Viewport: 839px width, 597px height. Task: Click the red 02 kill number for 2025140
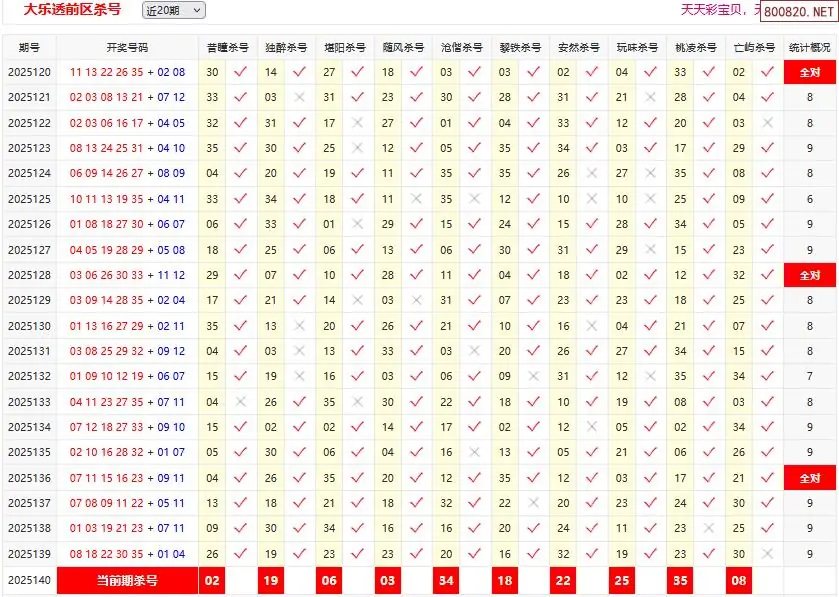(x=211, y=580)
